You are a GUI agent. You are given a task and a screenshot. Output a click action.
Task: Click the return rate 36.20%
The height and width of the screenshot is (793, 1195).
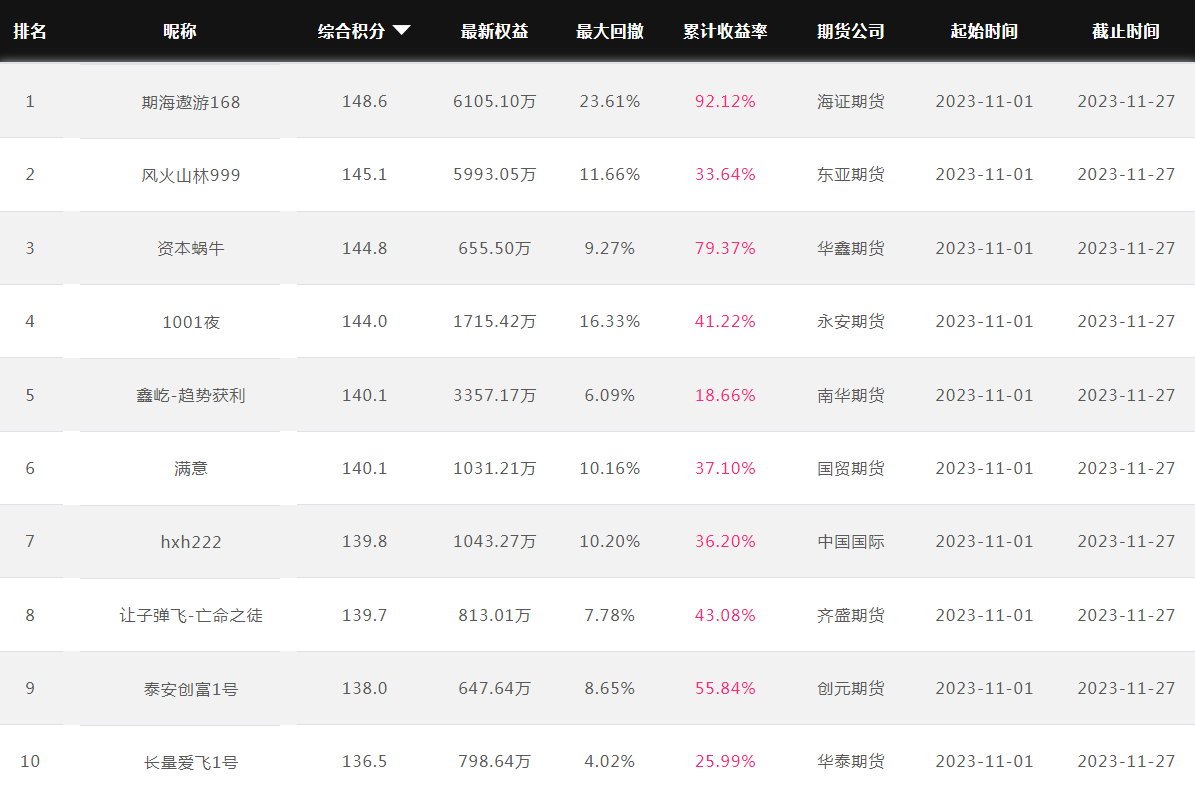[x=725, y=542]
